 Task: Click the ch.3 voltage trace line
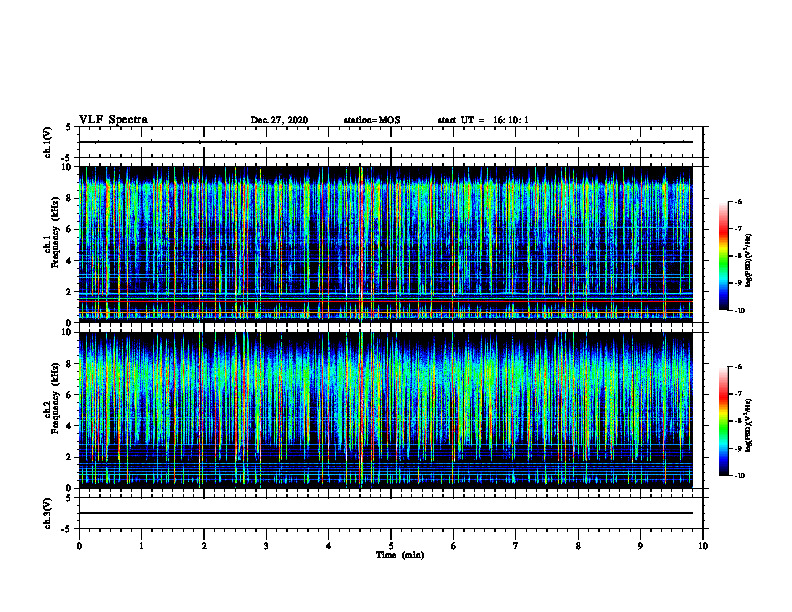(x=386, y=513)
